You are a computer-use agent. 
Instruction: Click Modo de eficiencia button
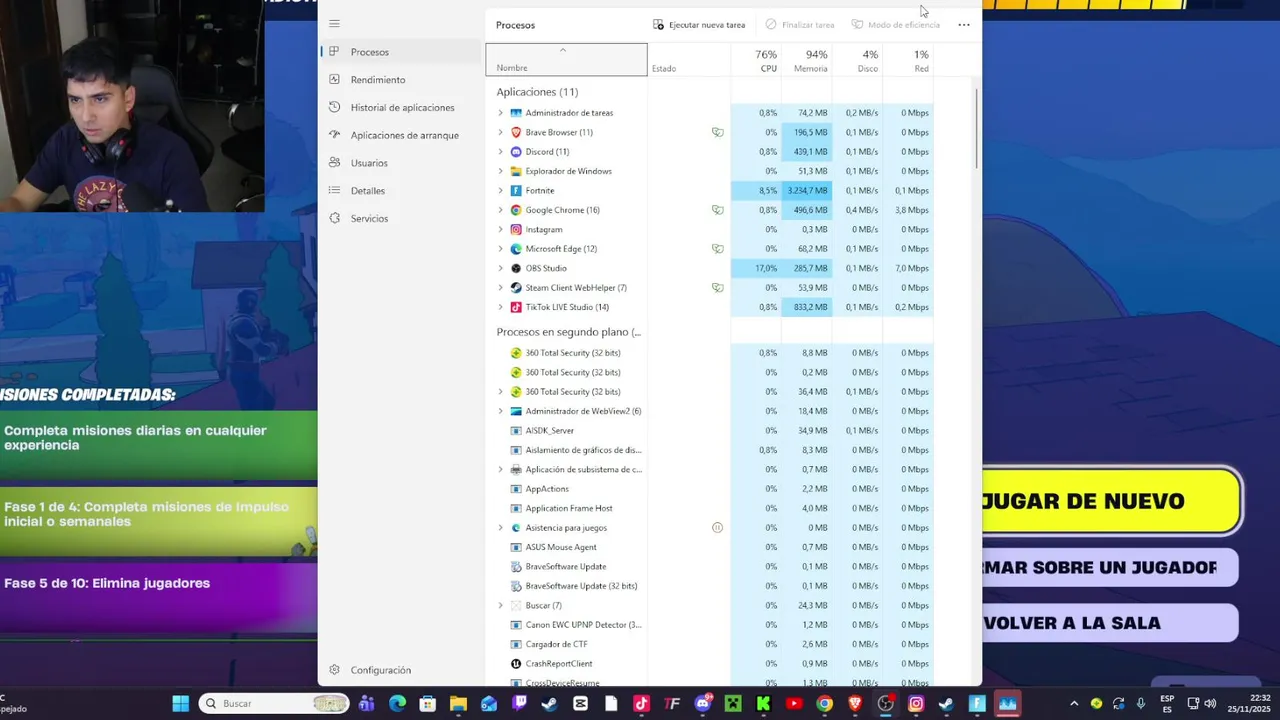[x=896, y=25]
